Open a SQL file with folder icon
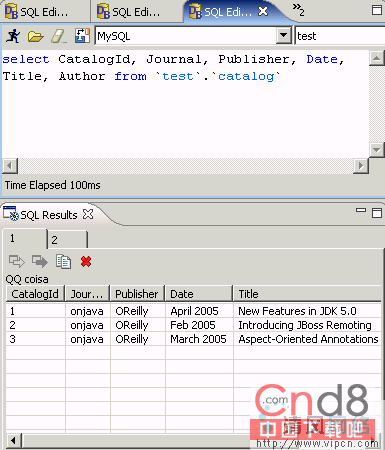The width and height of the screenshot is (385, 450). 35,36
